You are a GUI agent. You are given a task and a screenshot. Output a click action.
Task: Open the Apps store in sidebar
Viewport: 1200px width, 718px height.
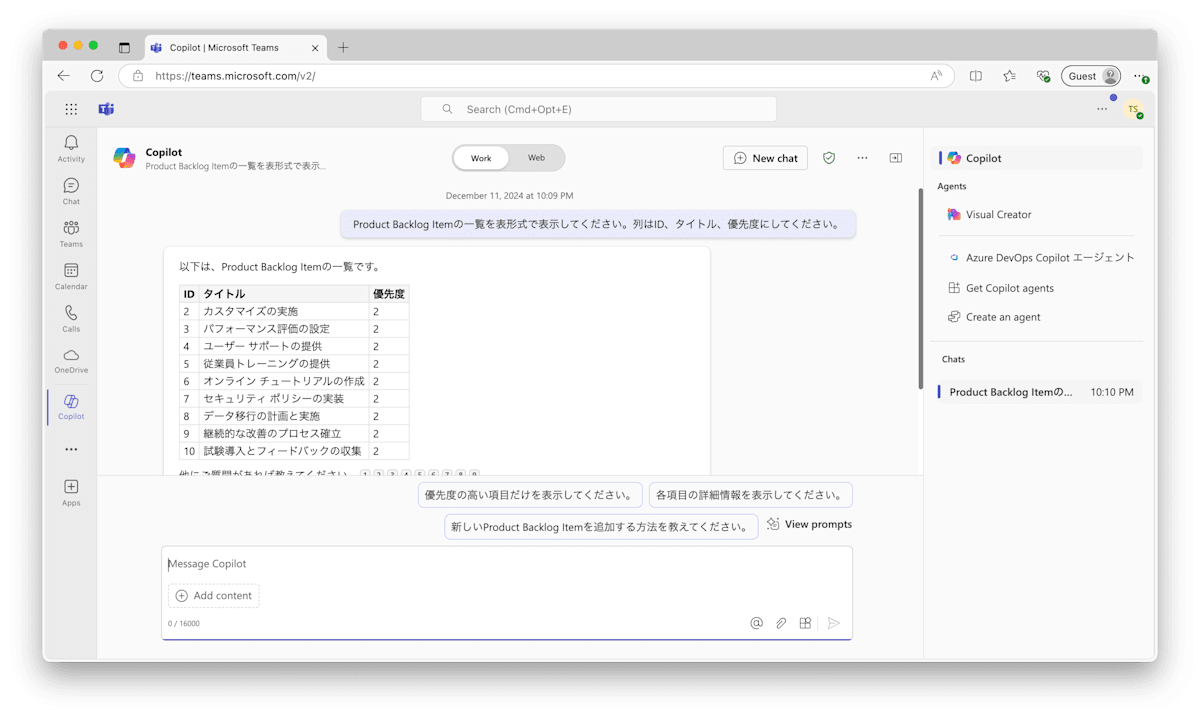coord(71,493)
